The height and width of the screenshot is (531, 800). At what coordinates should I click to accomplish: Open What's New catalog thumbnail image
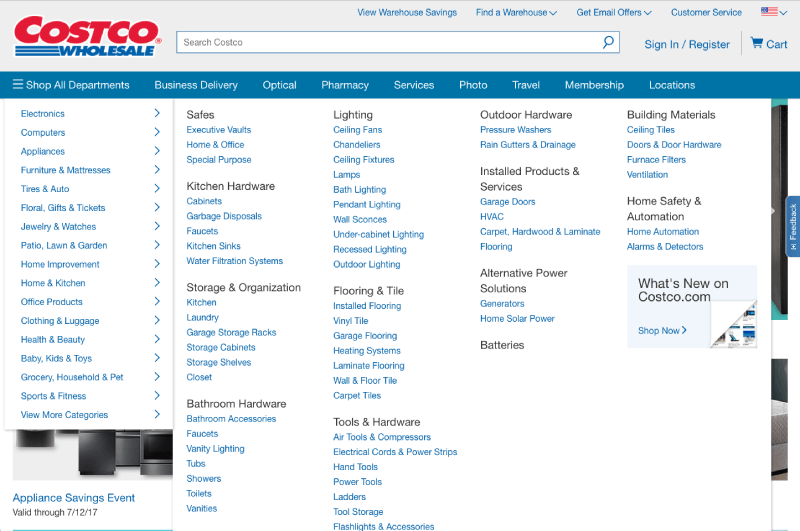tap(734, 324)
